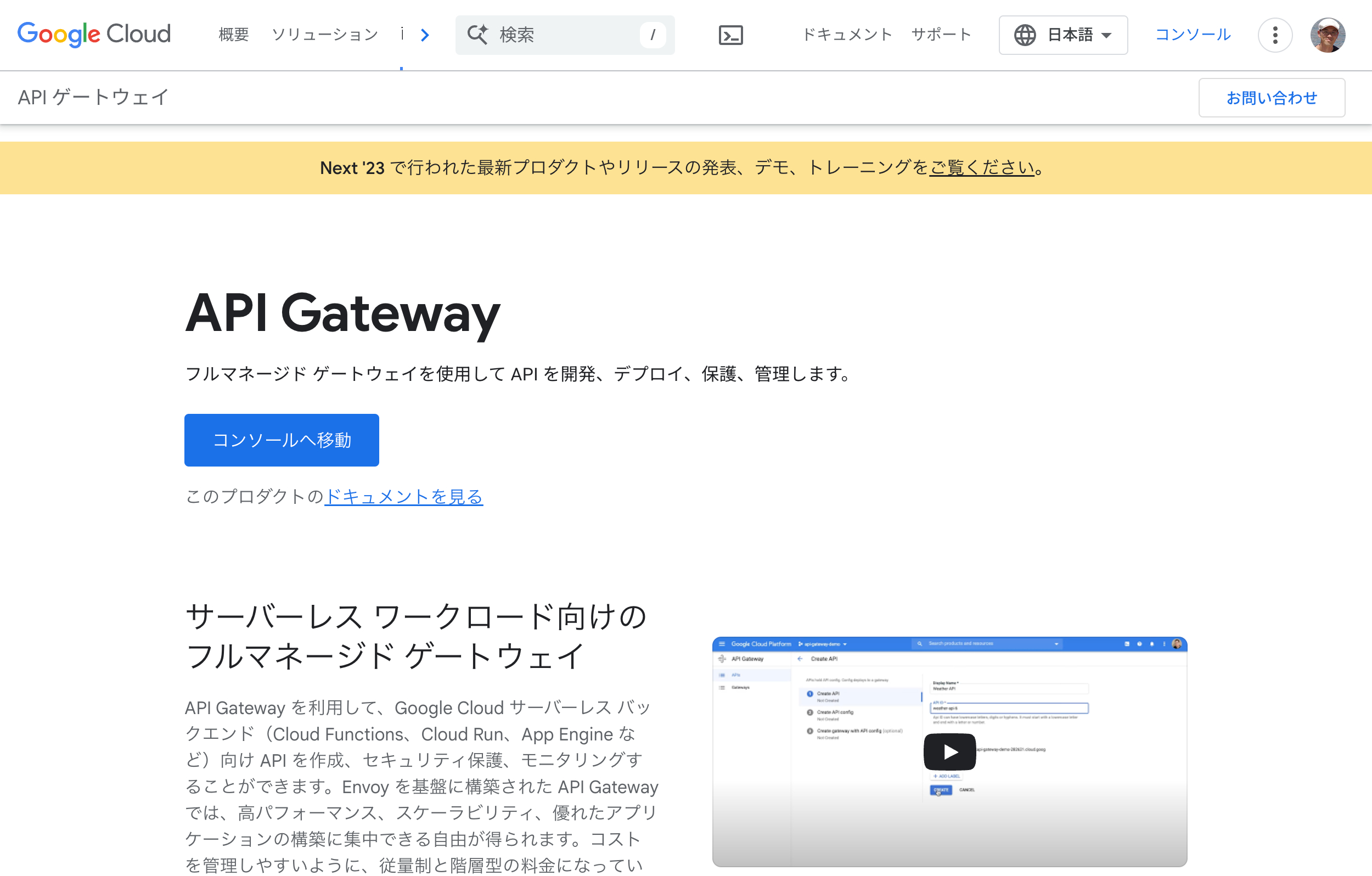Open the 概要 menu
1372x876 pixels.
234,35
